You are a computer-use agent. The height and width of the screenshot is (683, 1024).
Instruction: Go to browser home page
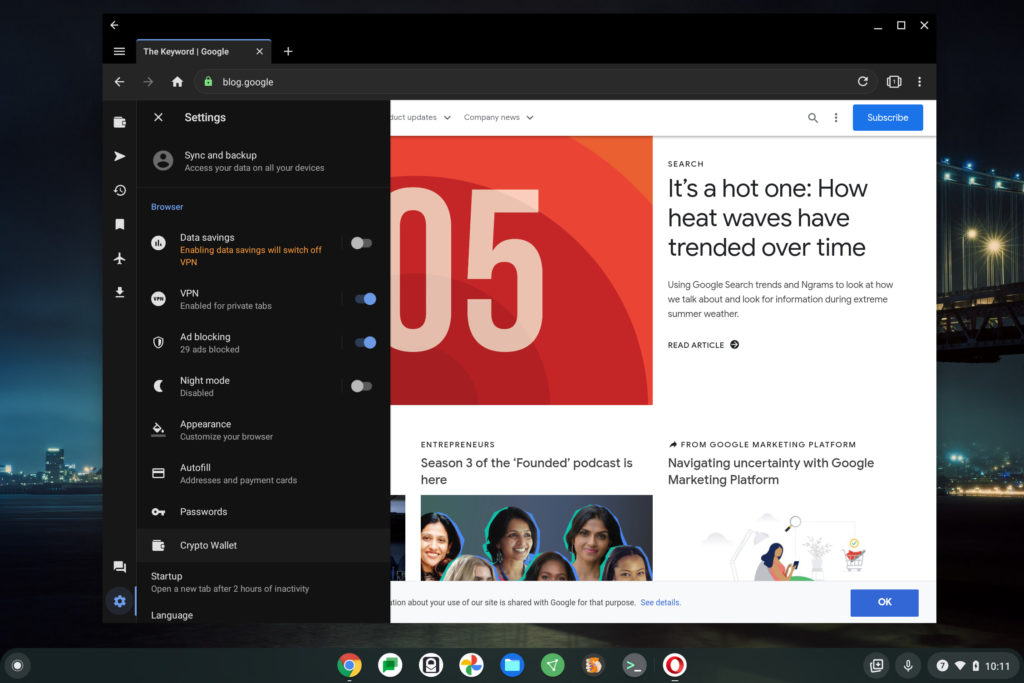[177, 82]
